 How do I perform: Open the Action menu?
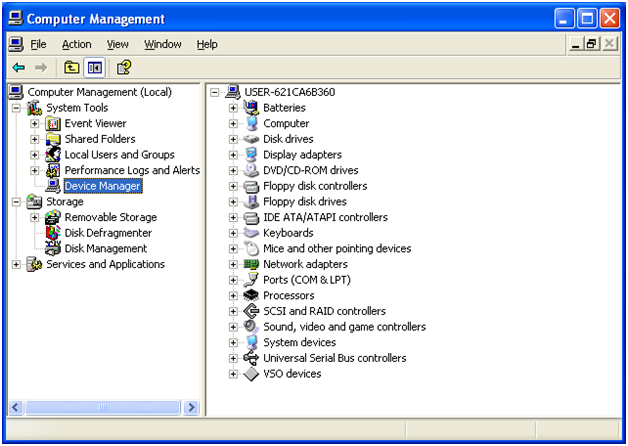(x=76, y=44)
